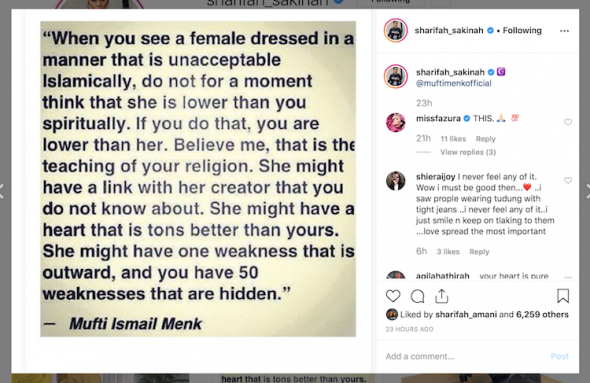Open missfazura's profile picture

[x=395, y=122]
